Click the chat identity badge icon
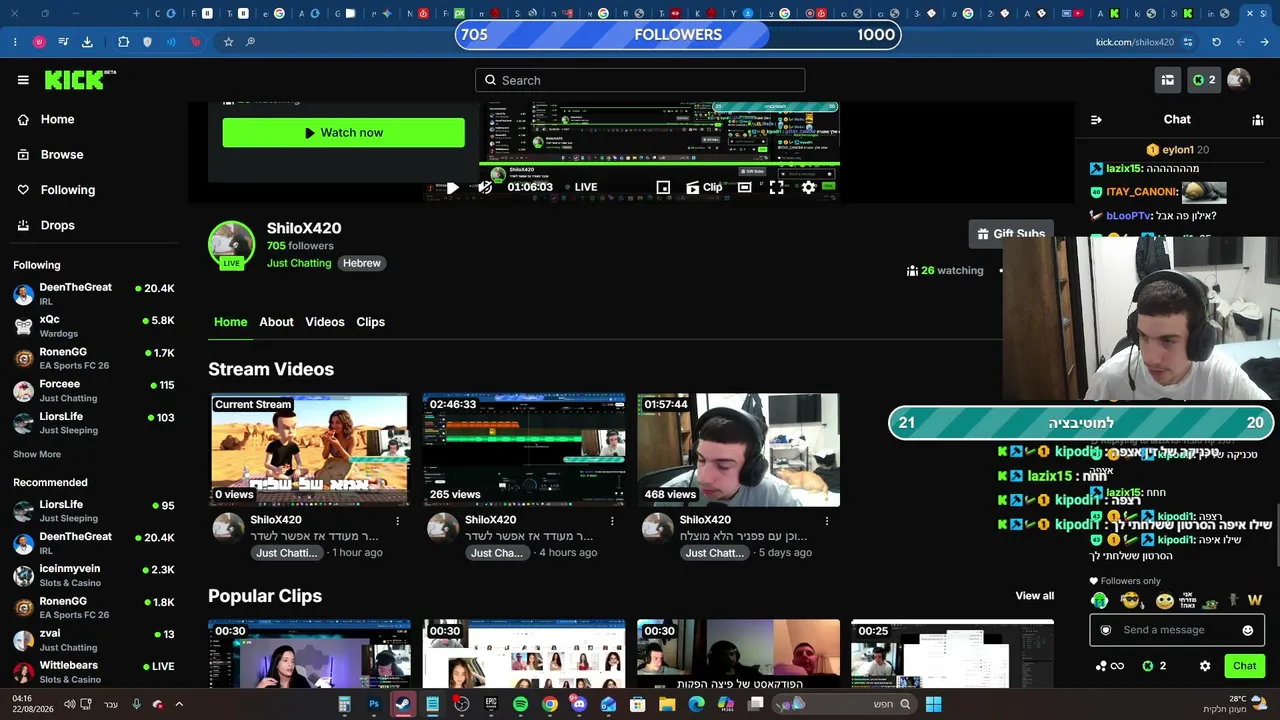Viewport: 1280px width, 720px height. click(1106, 630)
